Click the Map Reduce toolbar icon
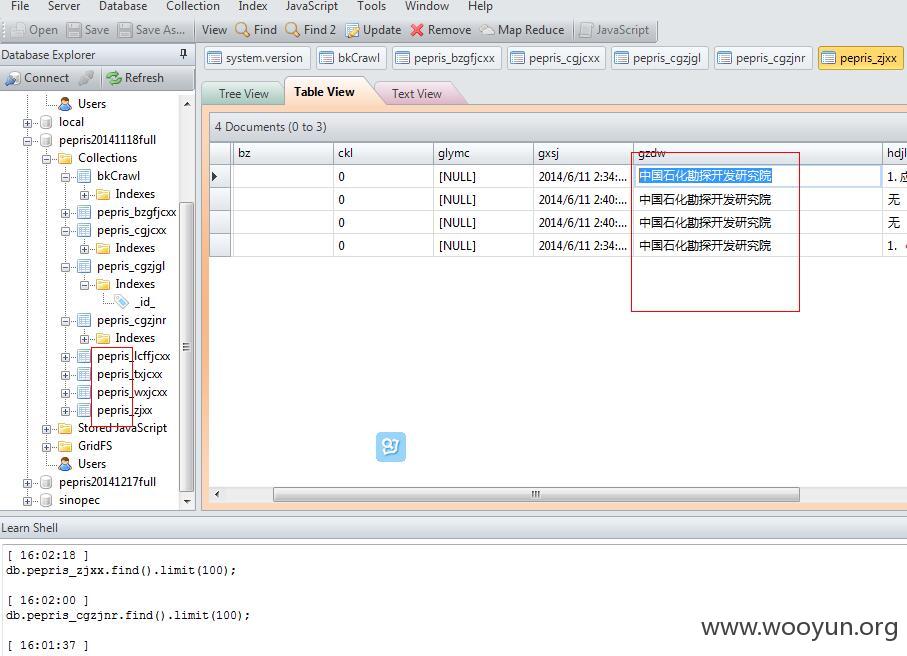Image resolution: width=907 pixels, height=656 pixels. (487, 30)
